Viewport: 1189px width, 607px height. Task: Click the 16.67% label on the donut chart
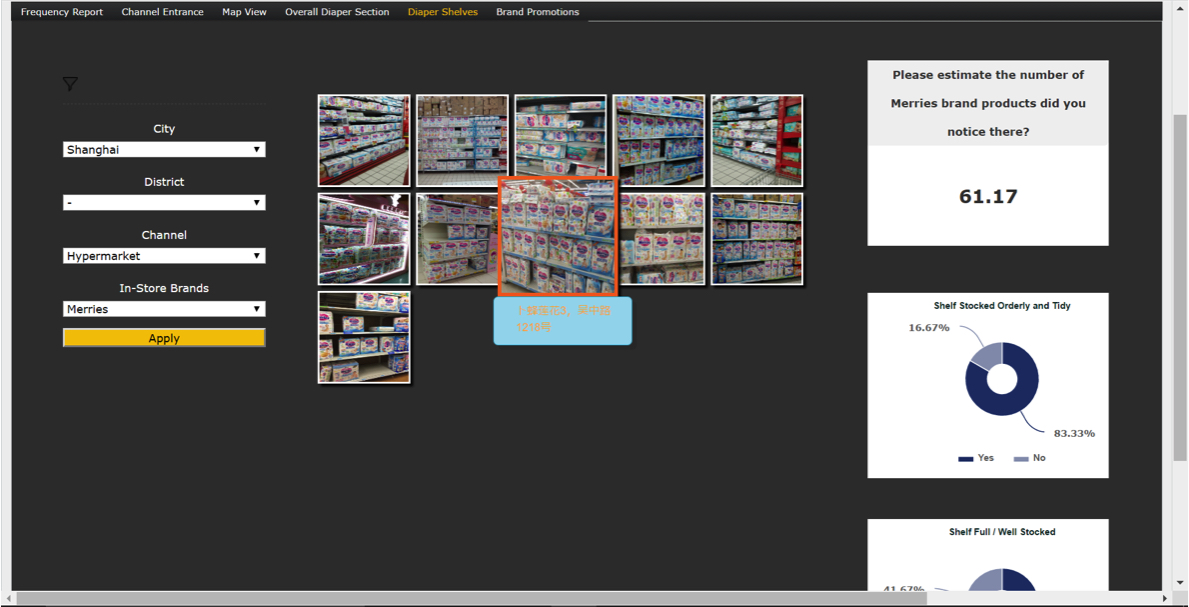tap(928, 327)
